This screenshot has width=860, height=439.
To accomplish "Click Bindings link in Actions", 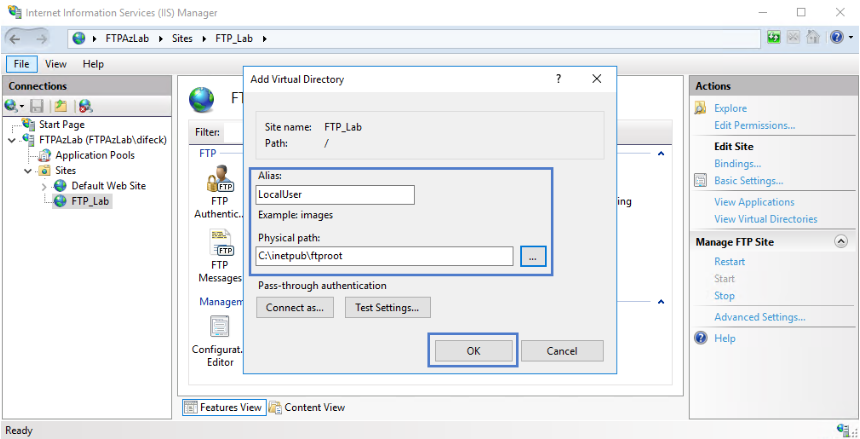I will 737,164.
